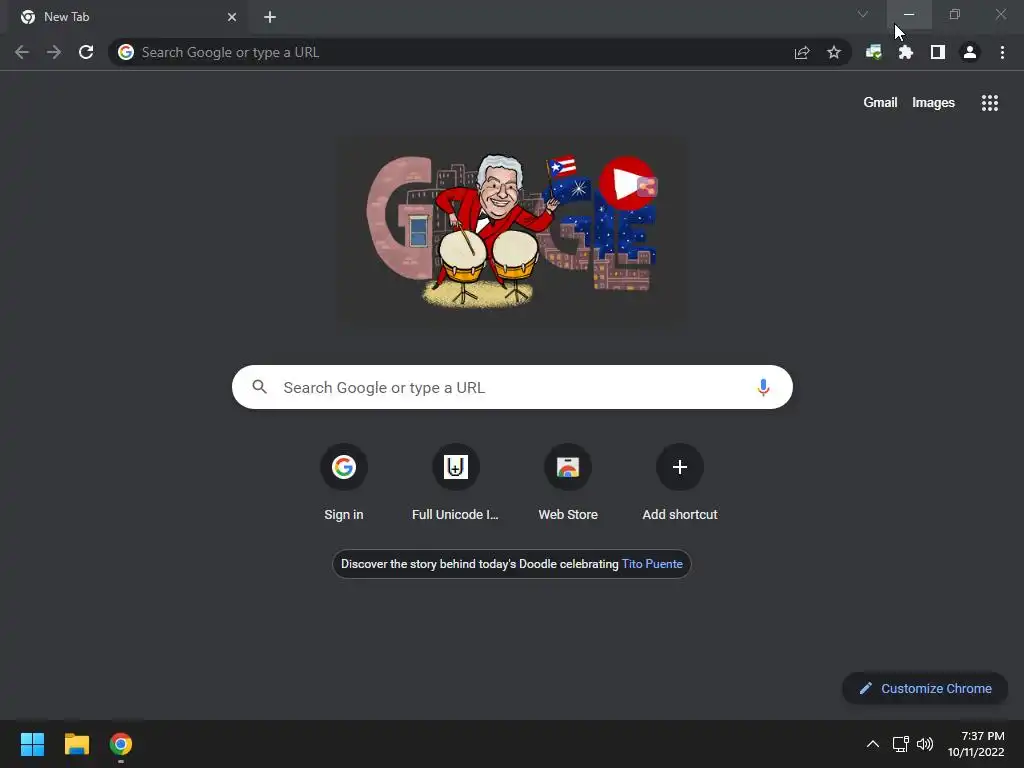Open the profile avatar menu
The width and height of the screenshot is (1024, 768).
click(x=970, y=52)
